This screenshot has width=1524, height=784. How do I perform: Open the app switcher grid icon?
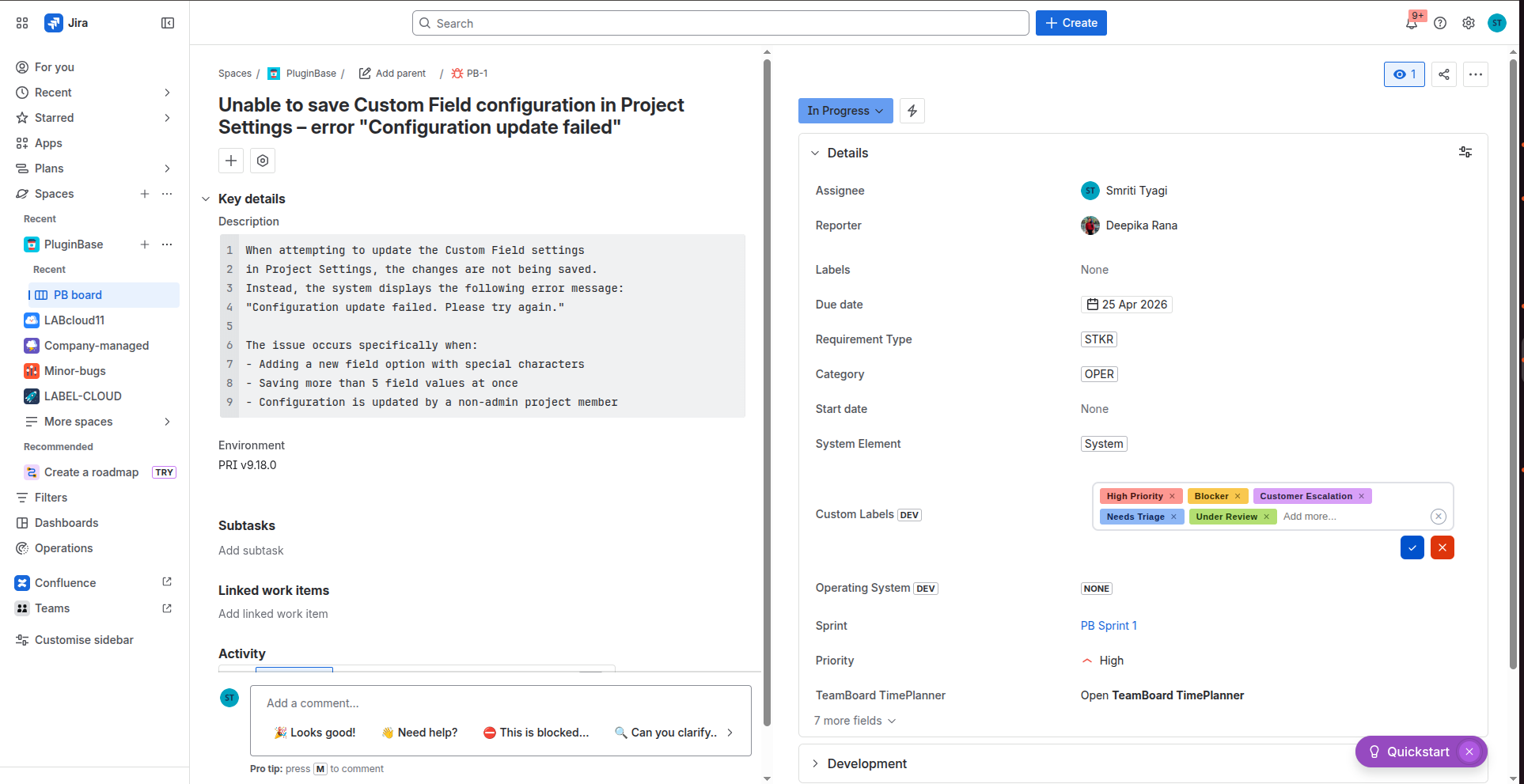pos(22,23)
